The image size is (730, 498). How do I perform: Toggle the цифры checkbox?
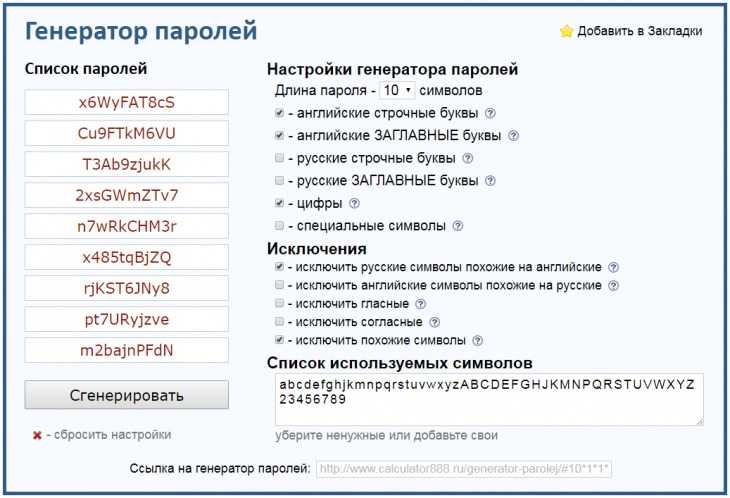[279, 203]
